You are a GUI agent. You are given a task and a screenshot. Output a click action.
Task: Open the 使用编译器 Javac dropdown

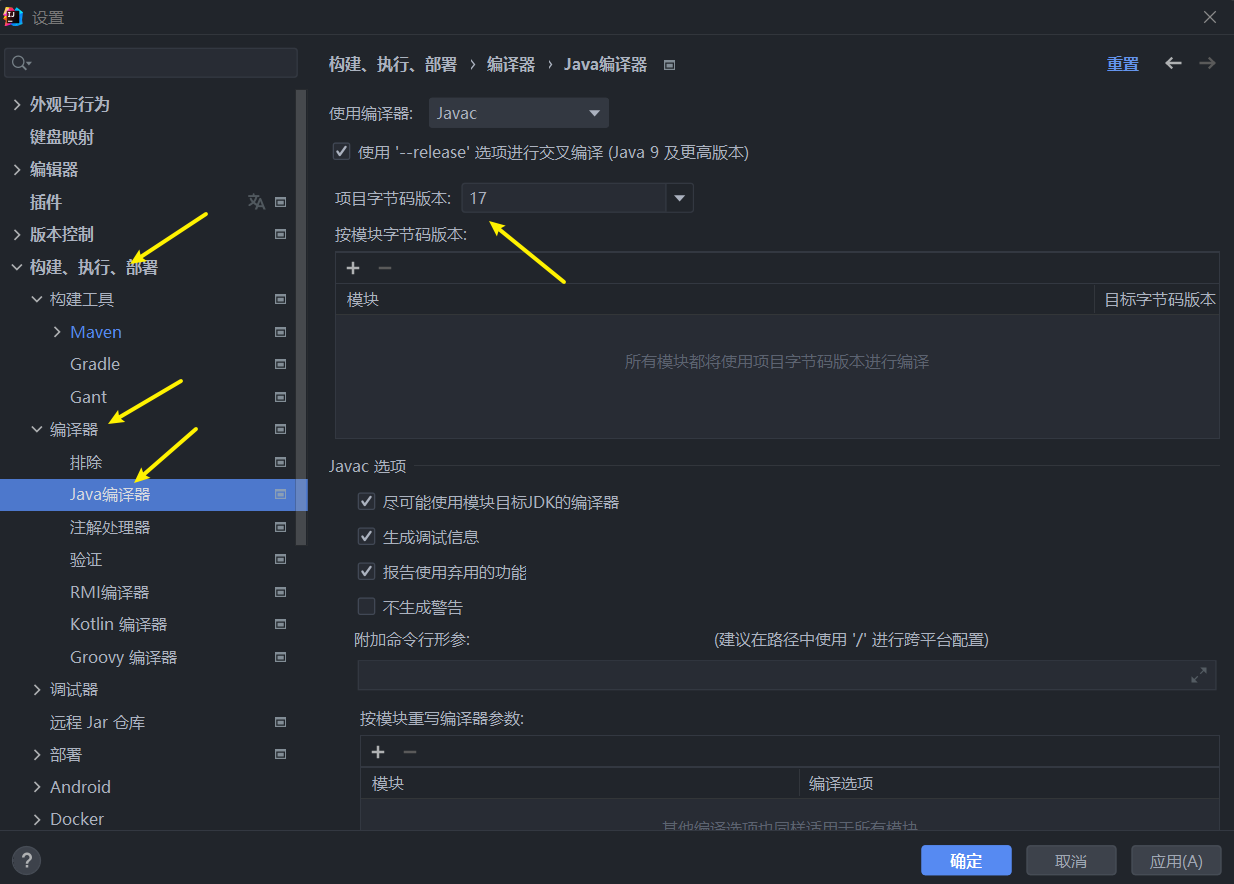(x=518, y=113)
